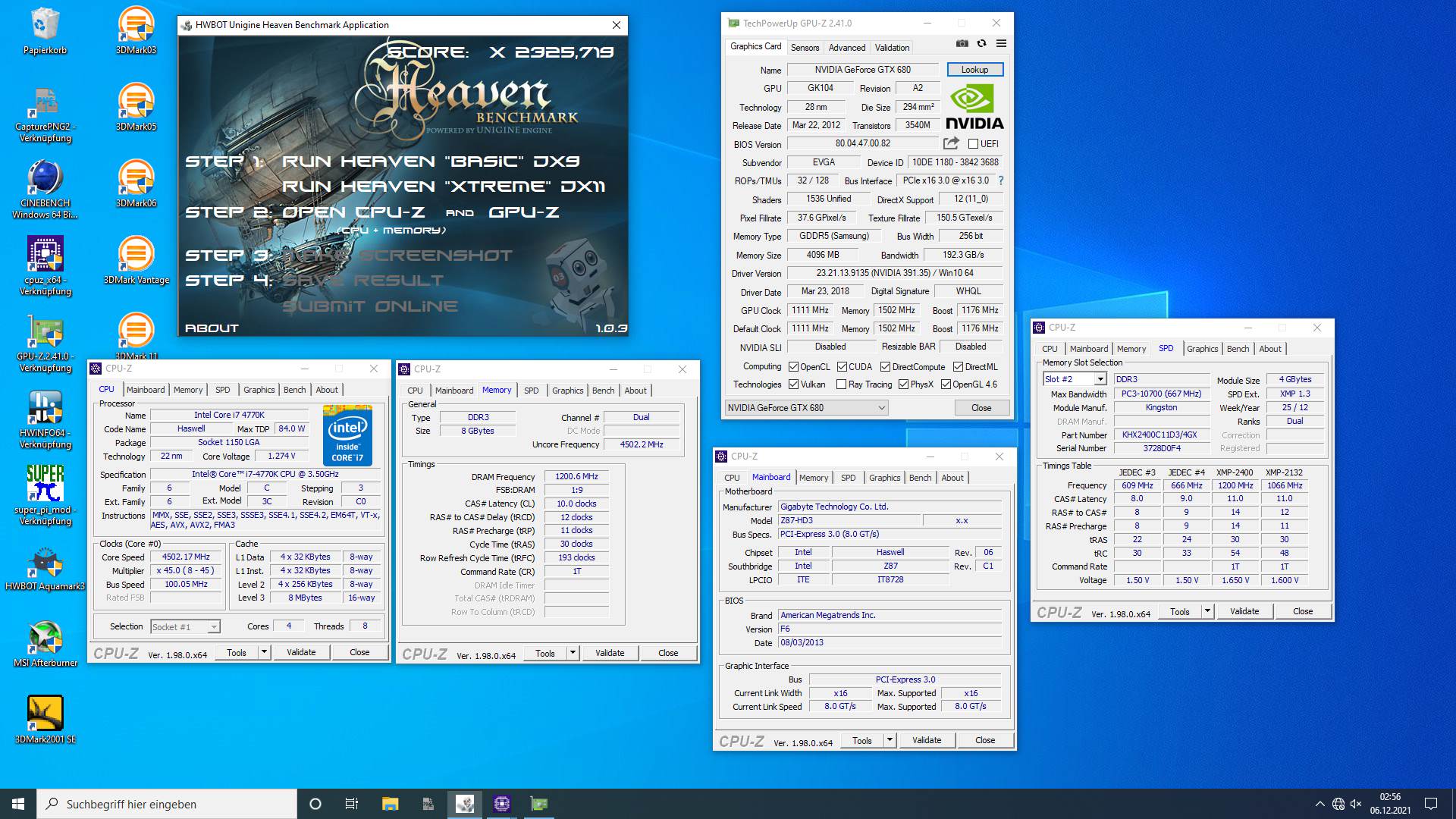Open the 3DMark03 desktop shortcut

pos(136,30)
